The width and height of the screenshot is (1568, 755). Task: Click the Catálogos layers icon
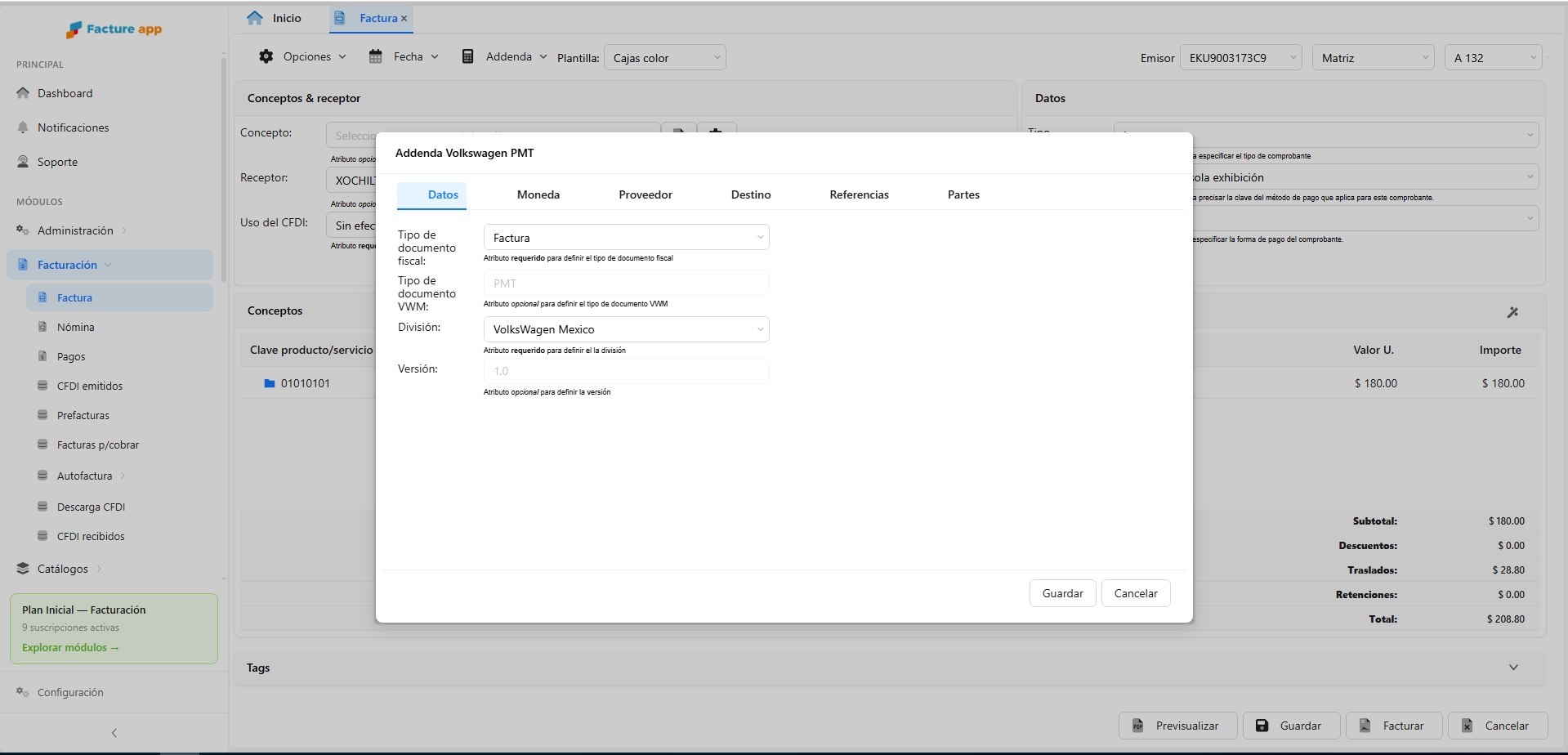(23, 569)
